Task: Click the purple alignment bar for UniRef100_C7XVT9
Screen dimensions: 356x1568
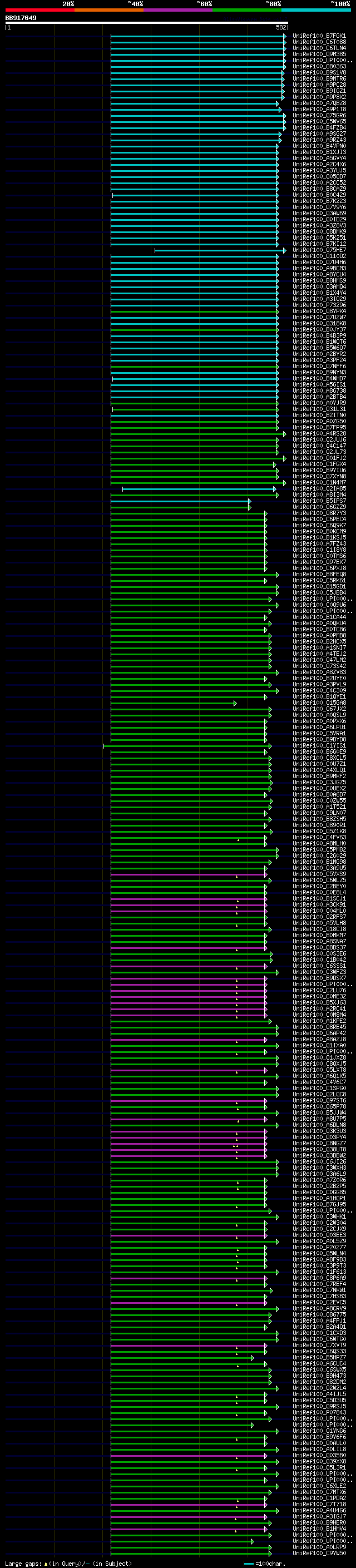Action: [189, 1345]
